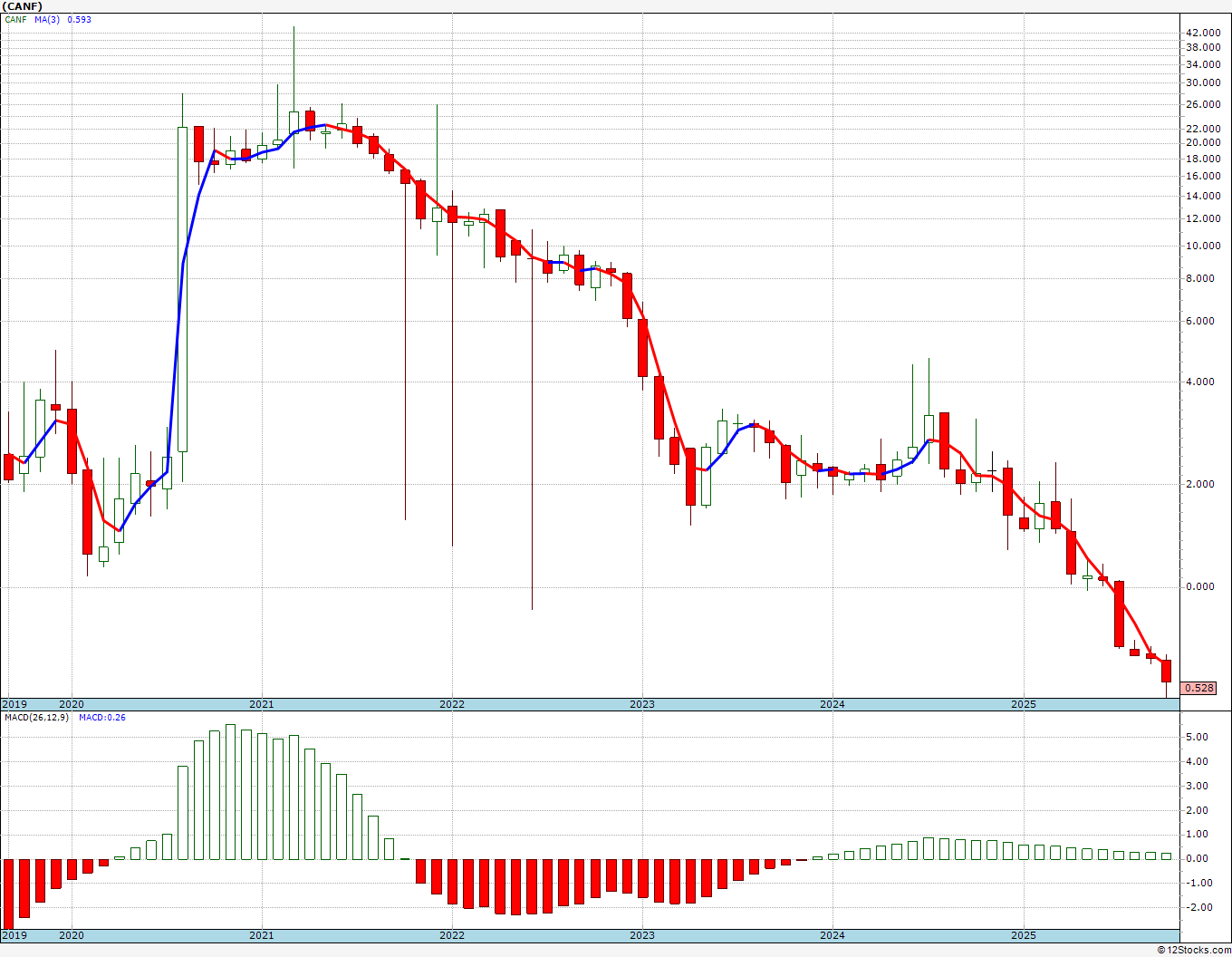This screenshot has width=1232, height=957.
Task: Click the 3.00 MACD axis label
Action: point(1198,786)
